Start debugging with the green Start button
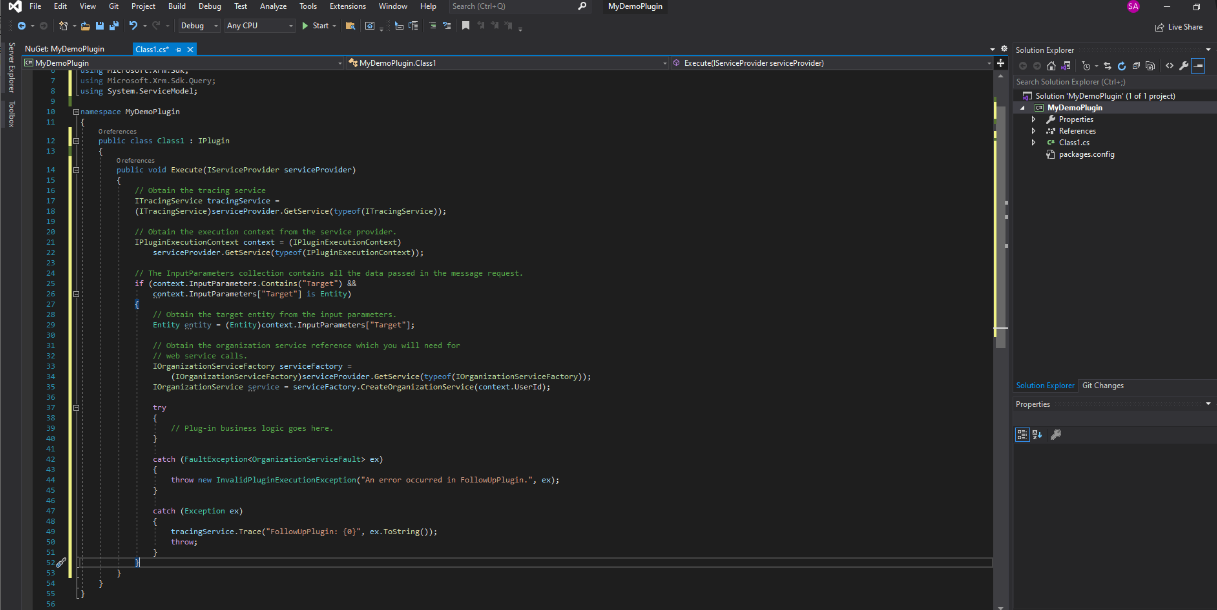This screenshot has width=1217, height=610. point(317,27)
